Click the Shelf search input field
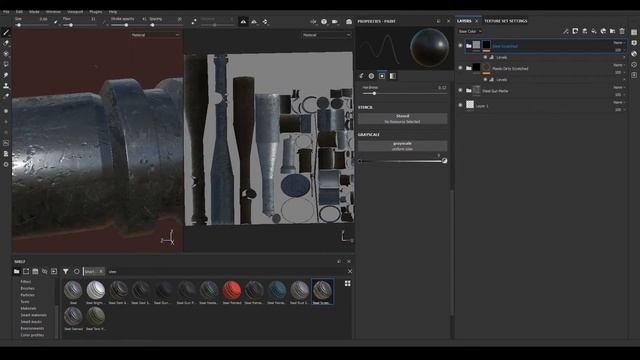The image size is (640, 360). pos(226,271)
